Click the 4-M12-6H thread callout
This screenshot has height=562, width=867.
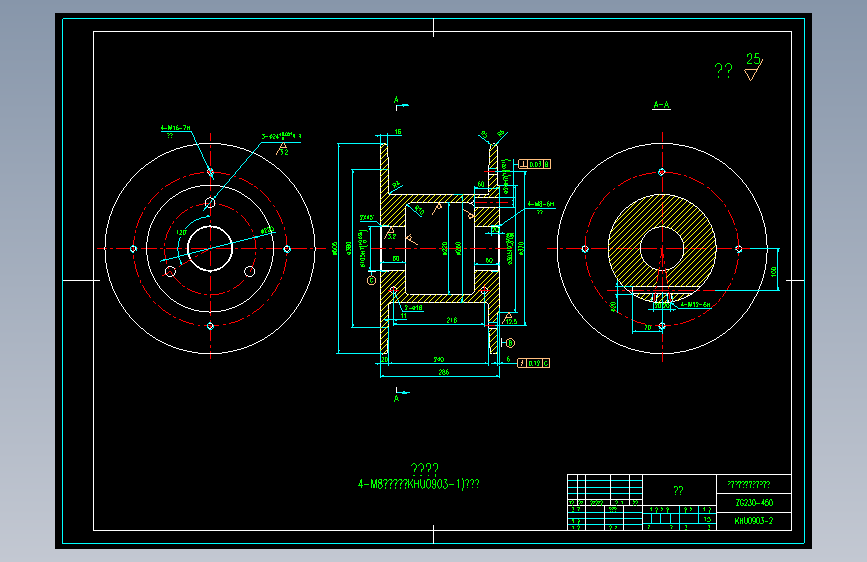click(695, 304)
